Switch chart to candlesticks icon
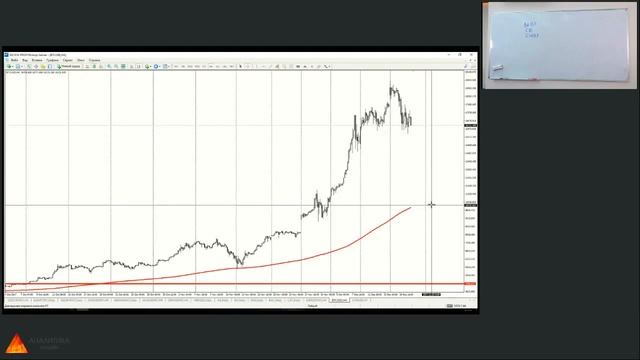Image resolution: width=640 pixels, height=360 pixels. coord(94,66)
